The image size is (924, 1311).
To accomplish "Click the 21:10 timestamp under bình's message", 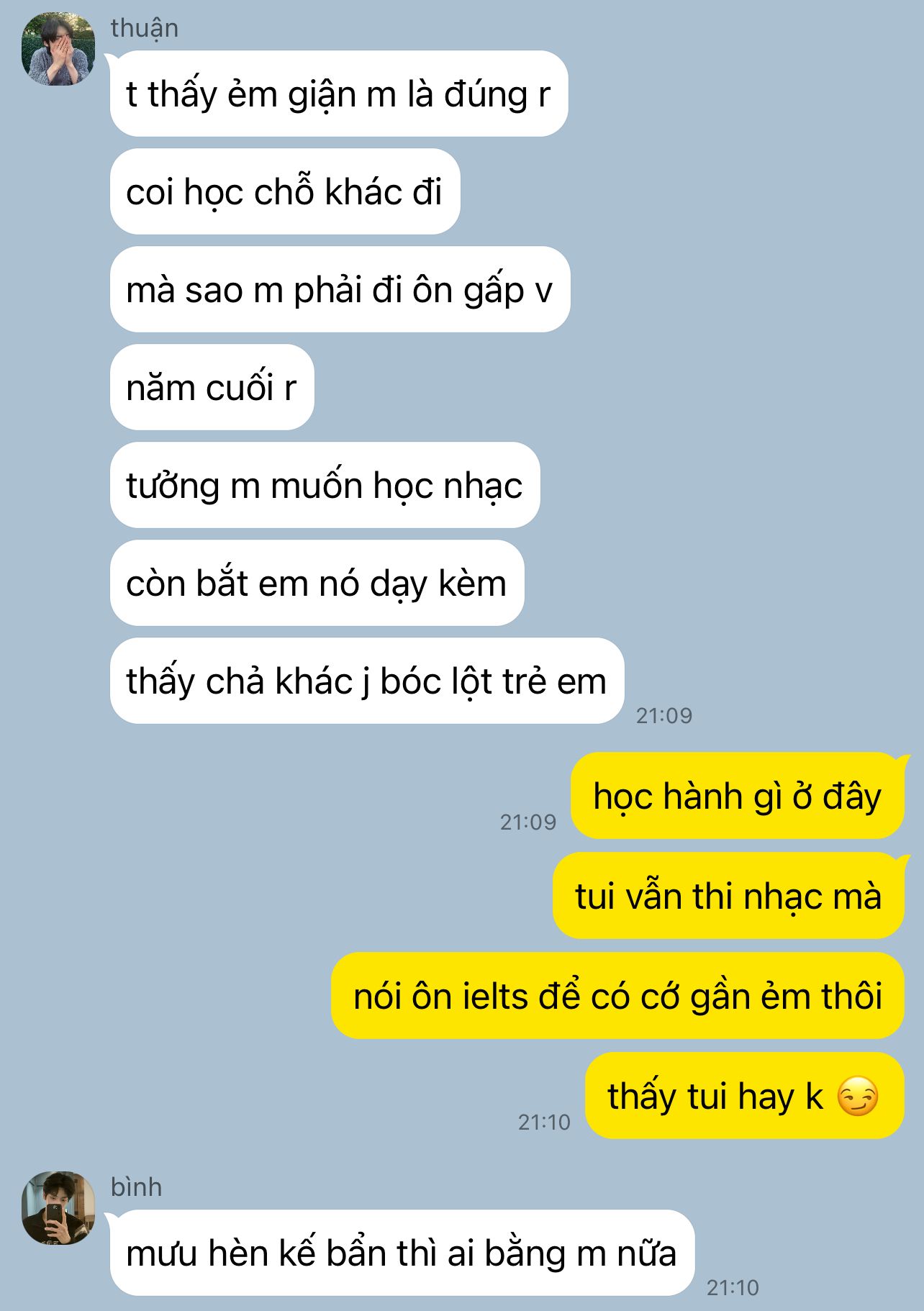I will tap(733, 1287).
